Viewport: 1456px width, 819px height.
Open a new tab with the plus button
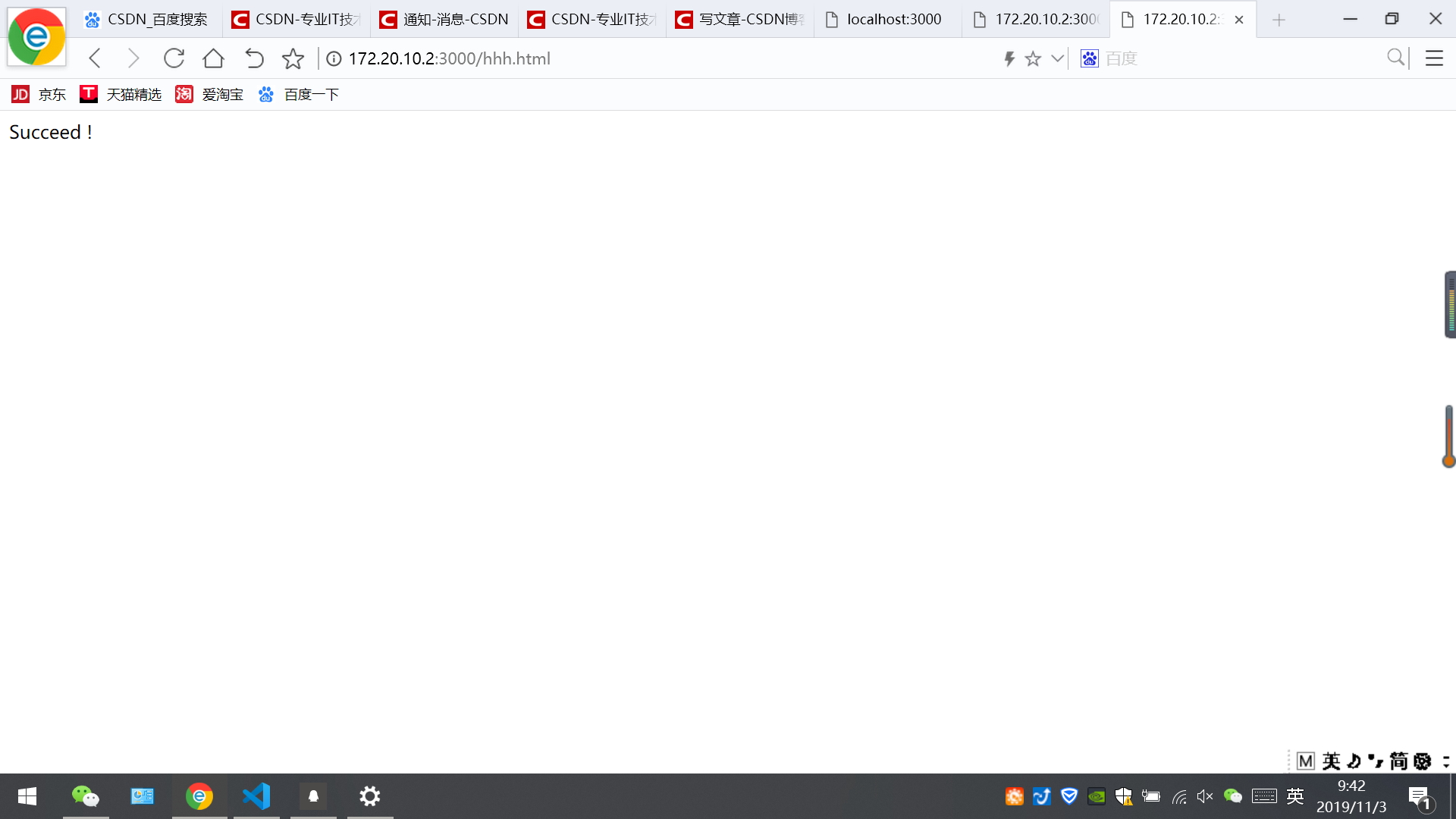click(1279, 20)
